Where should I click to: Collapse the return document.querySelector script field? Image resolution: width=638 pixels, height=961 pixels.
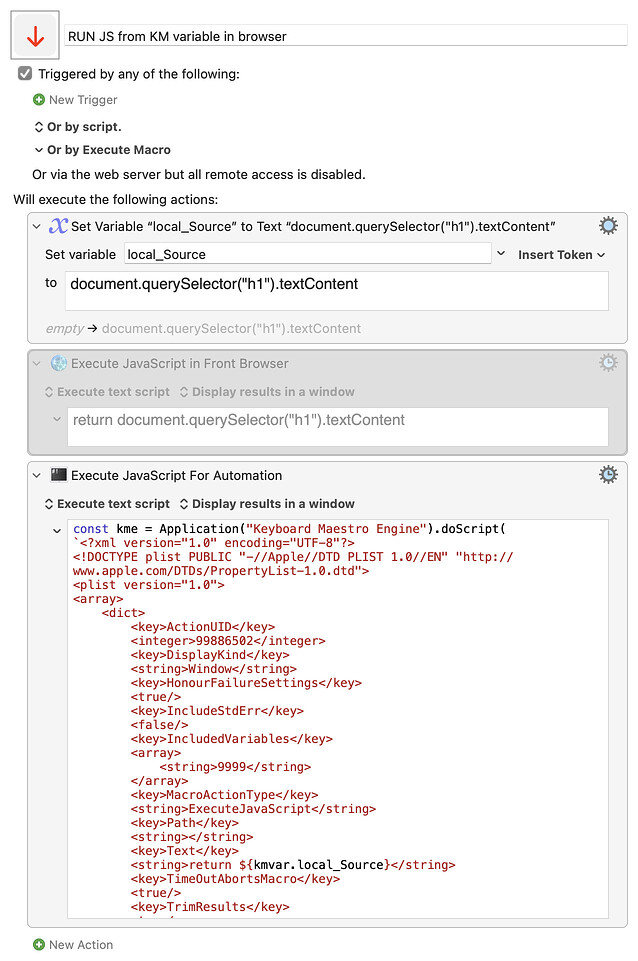tap(57, 420)
